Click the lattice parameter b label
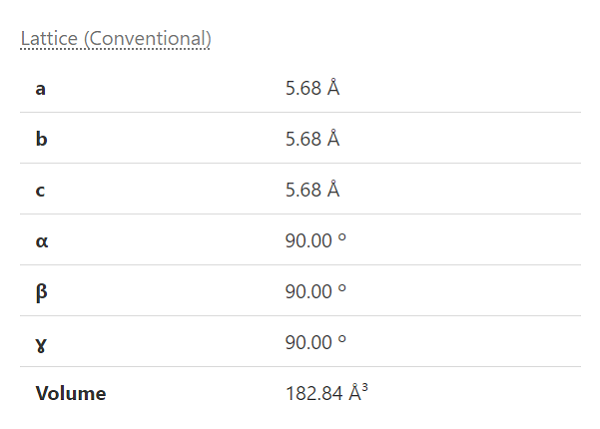 pyautogui.click(x=41, y=139)
